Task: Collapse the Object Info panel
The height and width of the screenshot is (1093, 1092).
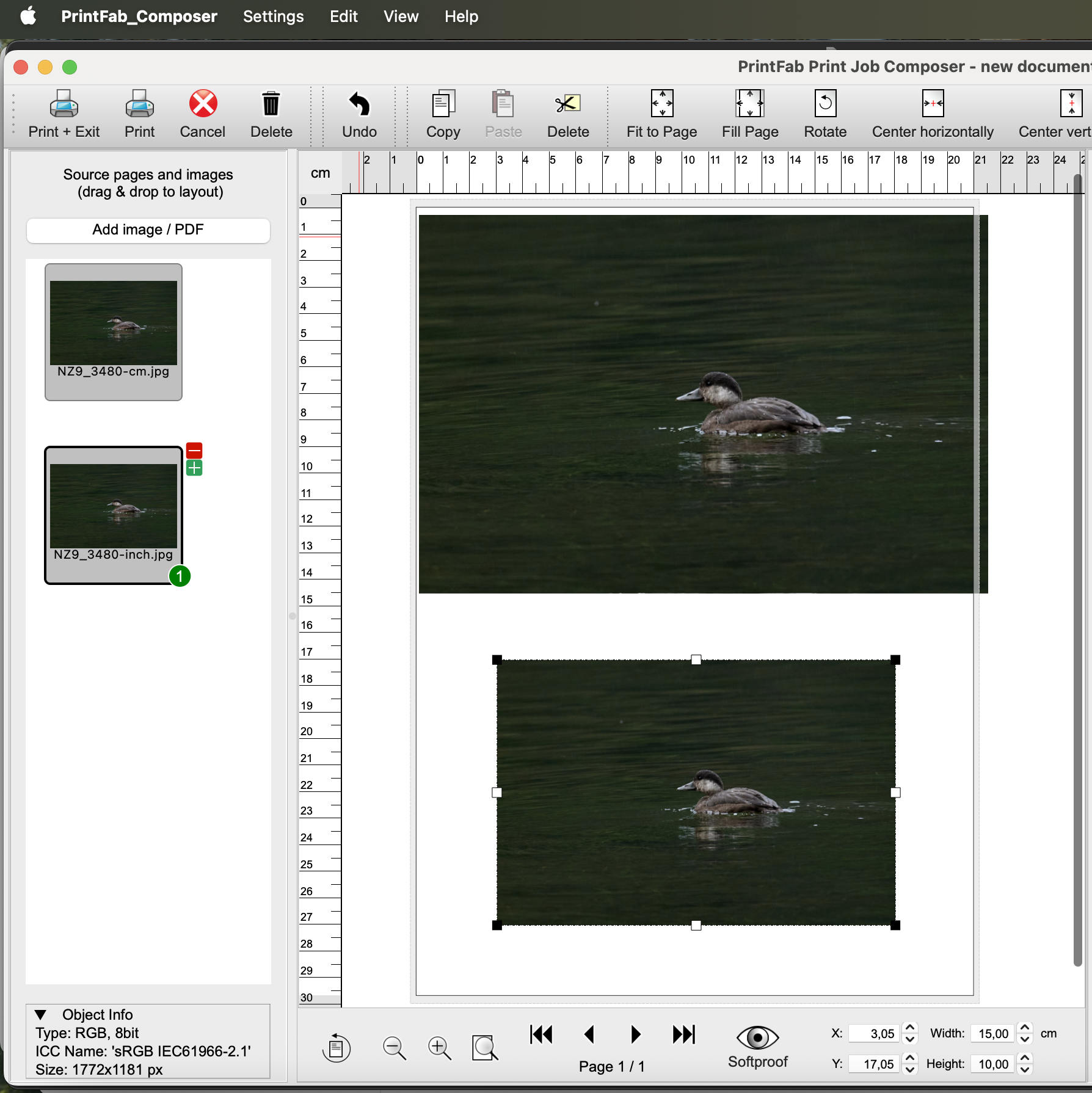Action: click(41, 1015)
